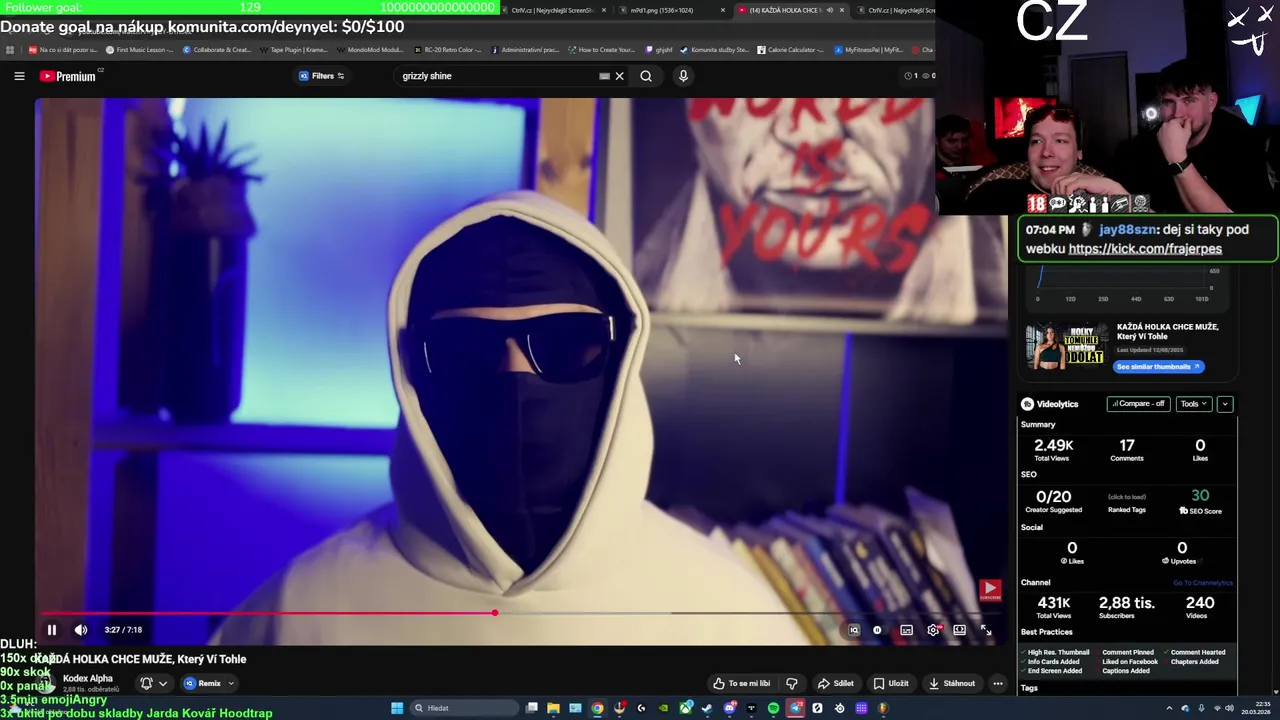Click 'See similar thumbnails' button
Image resolution: width=1280 pixels, height=720 pixels.
pyautogui.click(x=1158, y=367)
